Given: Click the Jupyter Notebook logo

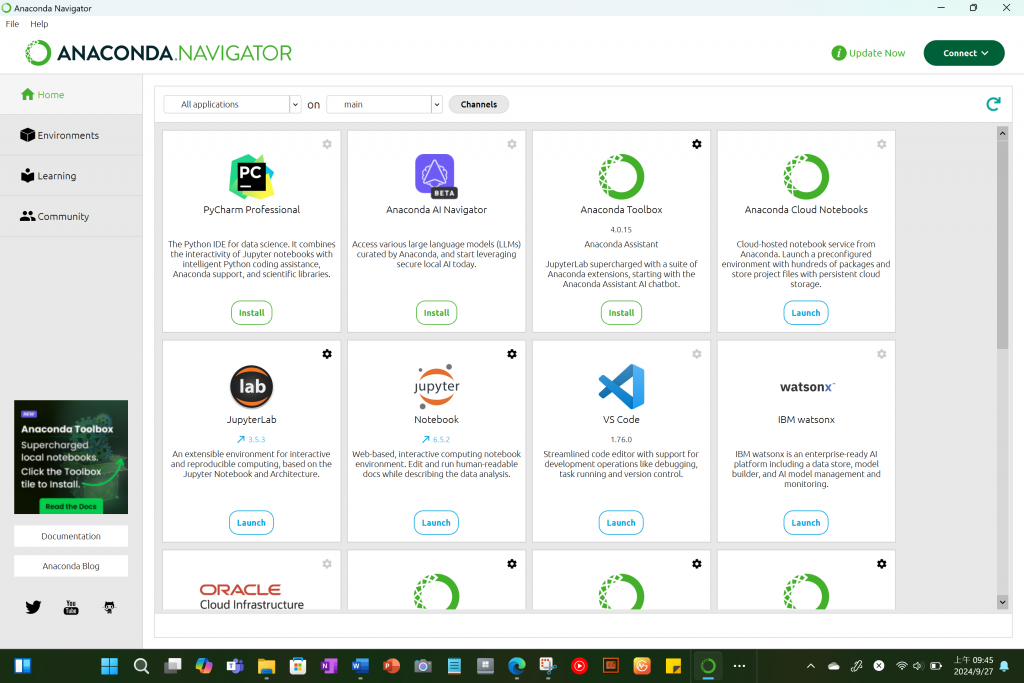Looking at the screenshot, I should pyautogui.click(x=436, y=387).
